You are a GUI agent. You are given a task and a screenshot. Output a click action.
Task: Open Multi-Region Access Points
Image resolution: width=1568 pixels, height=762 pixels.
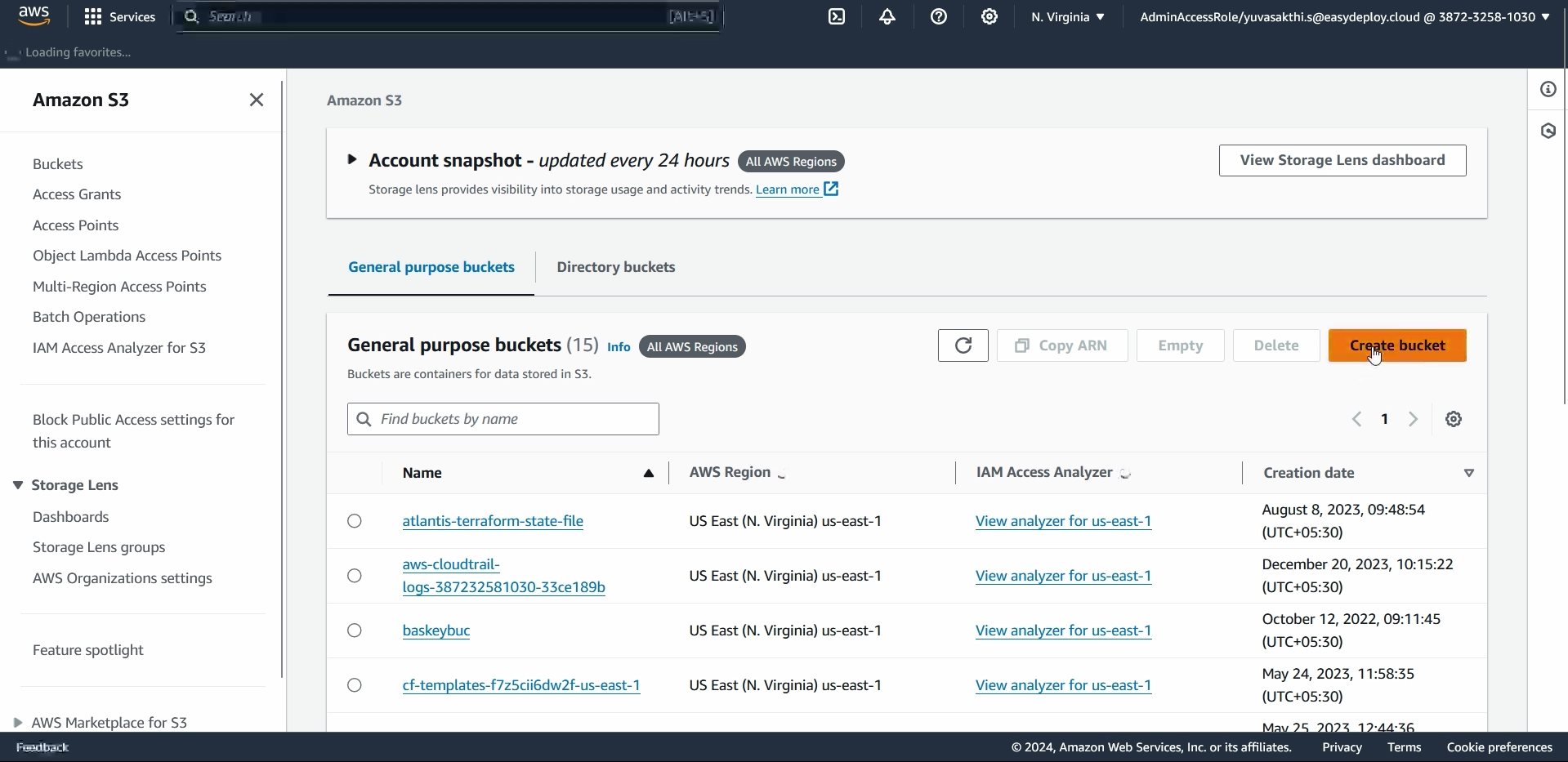click(x=119, y=287)
